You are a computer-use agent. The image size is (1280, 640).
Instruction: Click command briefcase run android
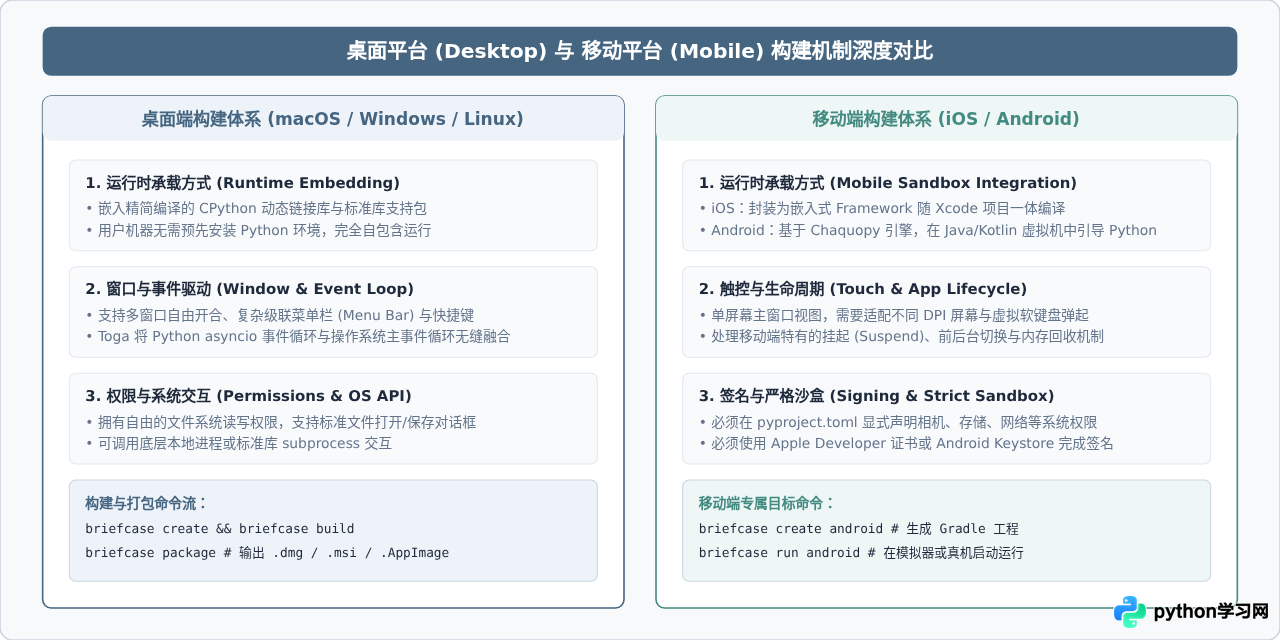tap(861, 553)
